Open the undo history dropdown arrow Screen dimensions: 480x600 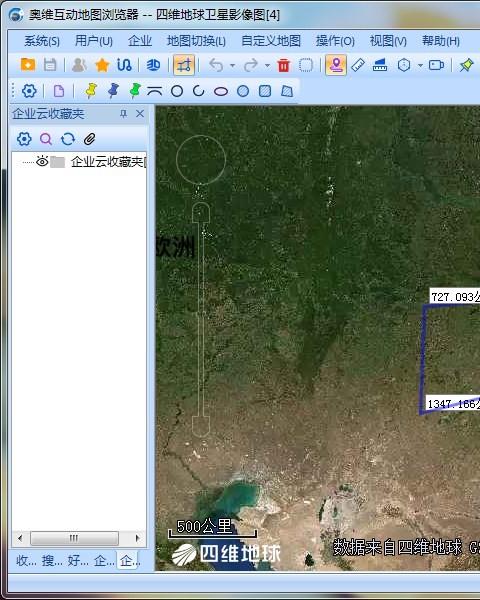click(x=232, y=66)
